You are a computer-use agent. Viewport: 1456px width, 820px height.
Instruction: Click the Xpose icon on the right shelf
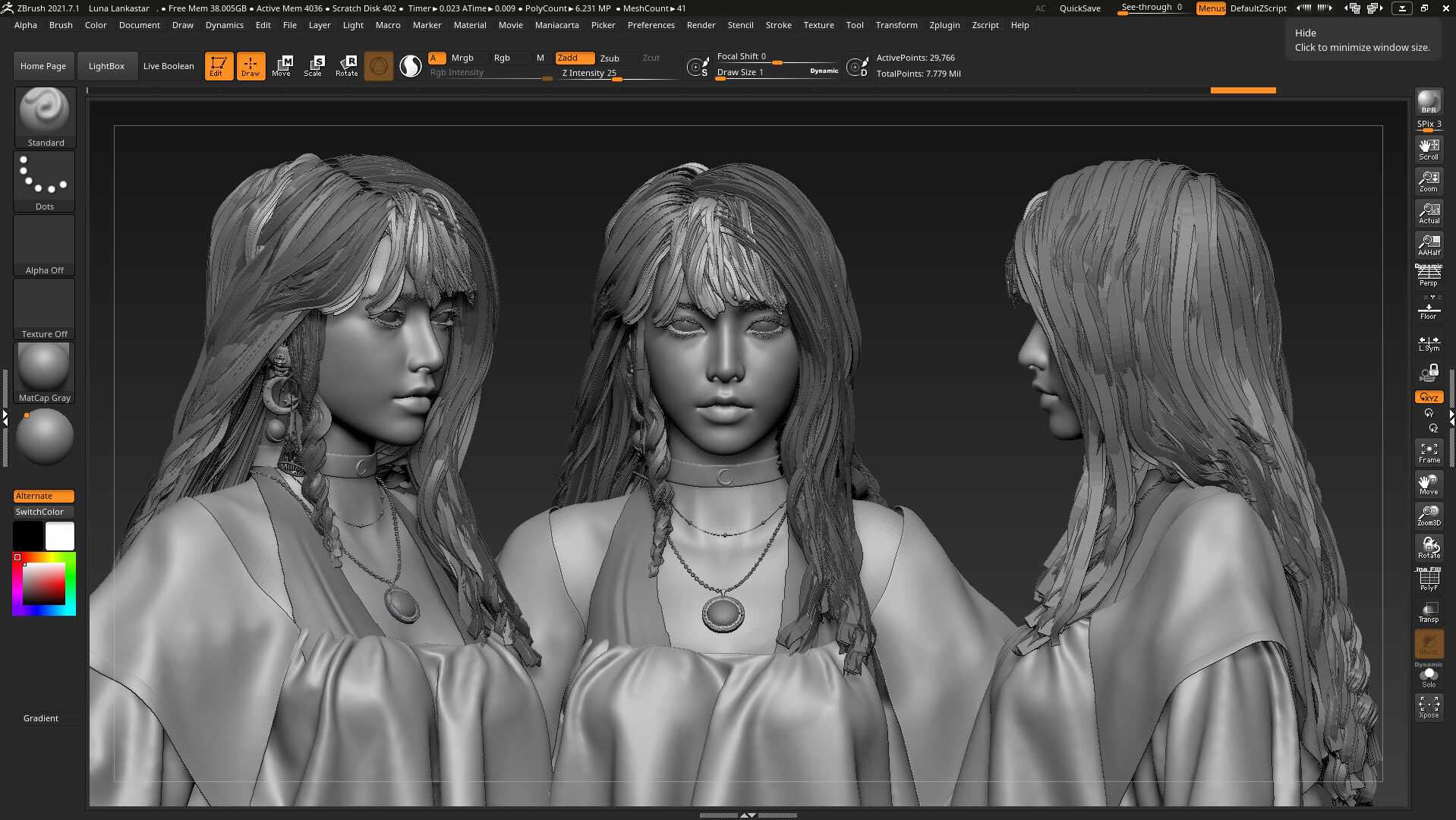(x=1429, y=708)
